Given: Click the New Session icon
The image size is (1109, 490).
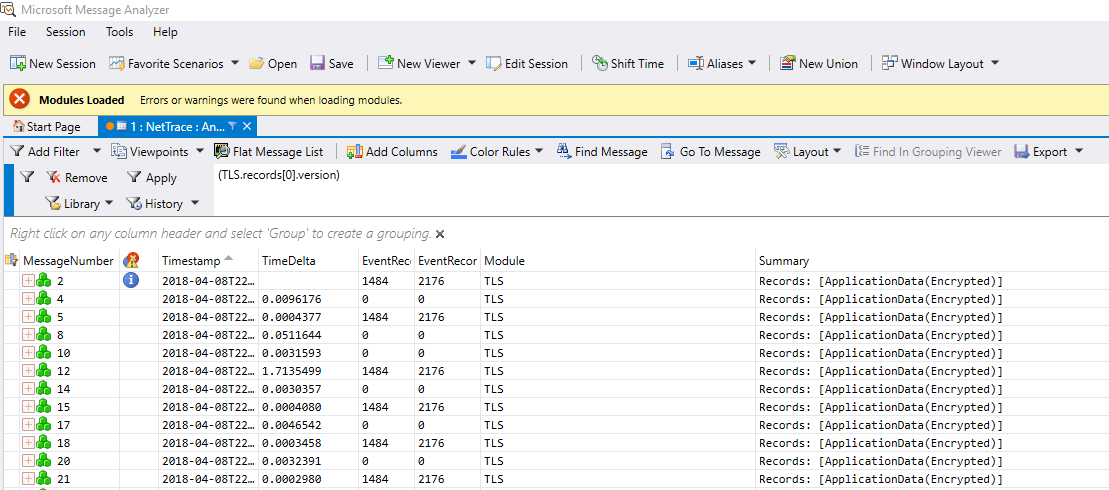Looking at the screenshot, I should click(x=18, y=64).
